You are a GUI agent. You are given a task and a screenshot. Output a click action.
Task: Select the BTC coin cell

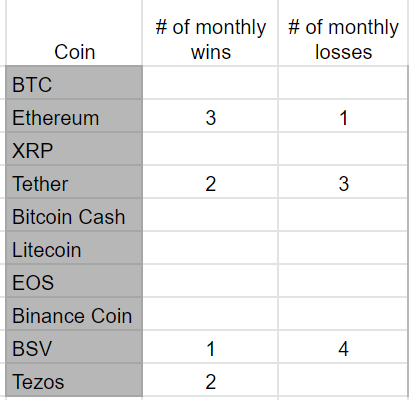74,83
